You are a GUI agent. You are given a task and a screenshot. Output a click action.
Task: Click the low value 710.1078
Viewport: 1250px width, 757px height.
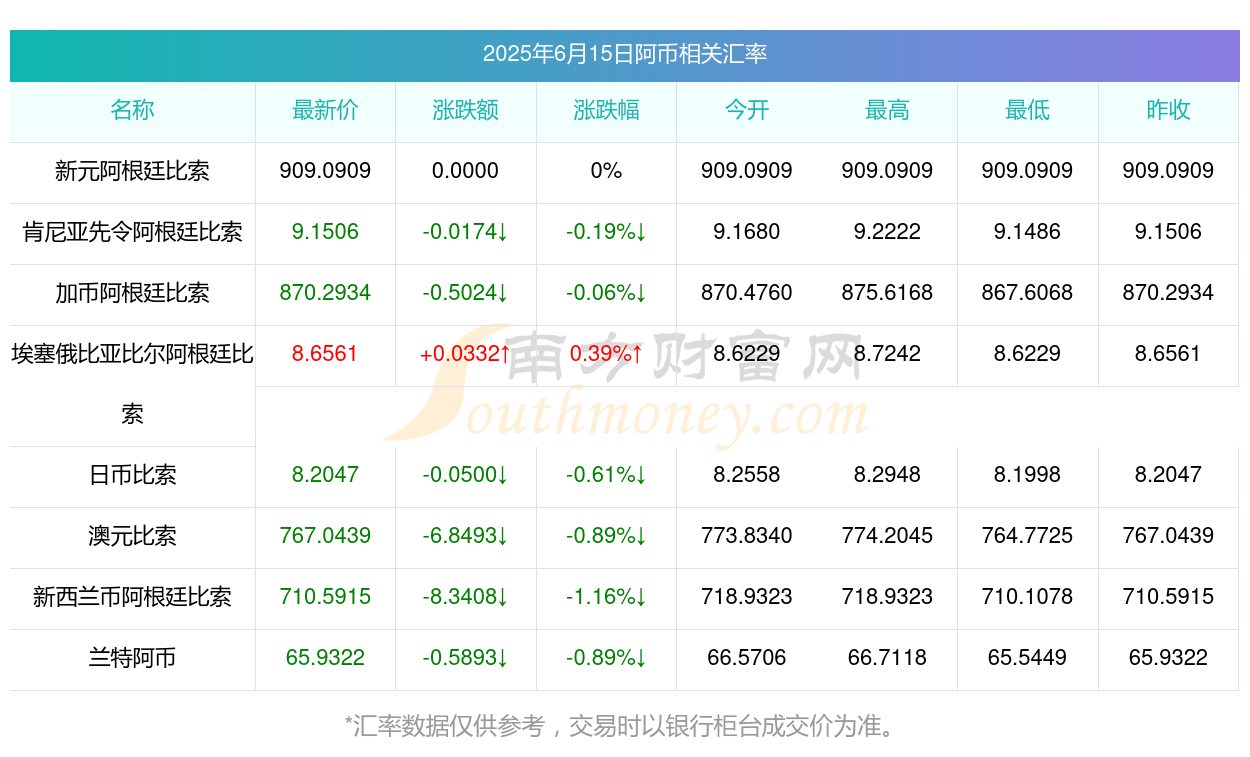pos(1028,597)
